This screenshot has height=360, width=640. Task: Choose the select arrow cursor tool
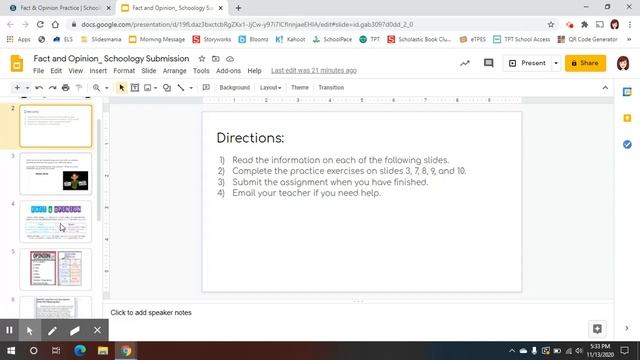[x=121, y=88]
